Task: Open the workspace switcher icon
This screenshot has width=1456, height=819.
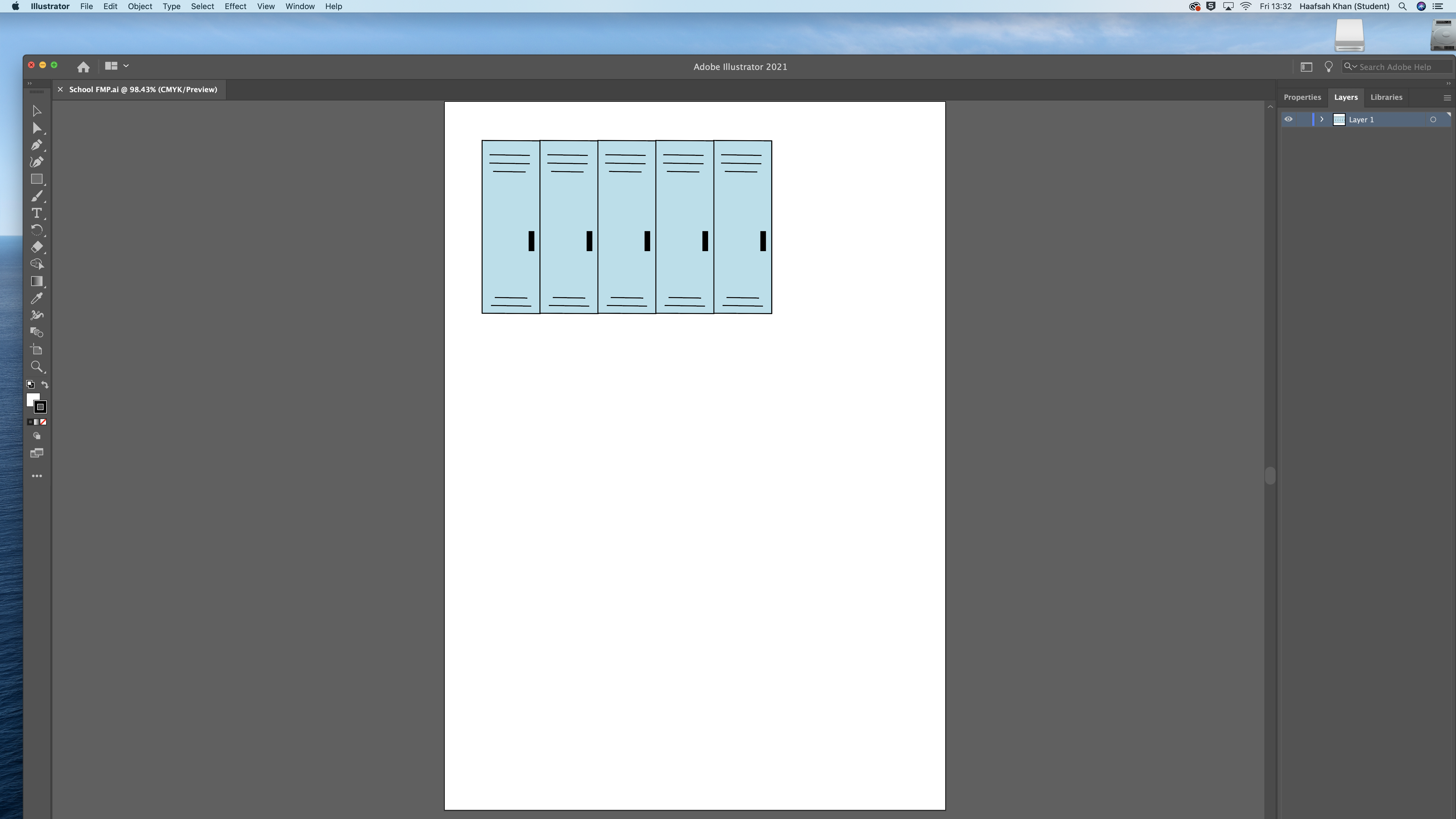Action: [x=1306, y=67]
